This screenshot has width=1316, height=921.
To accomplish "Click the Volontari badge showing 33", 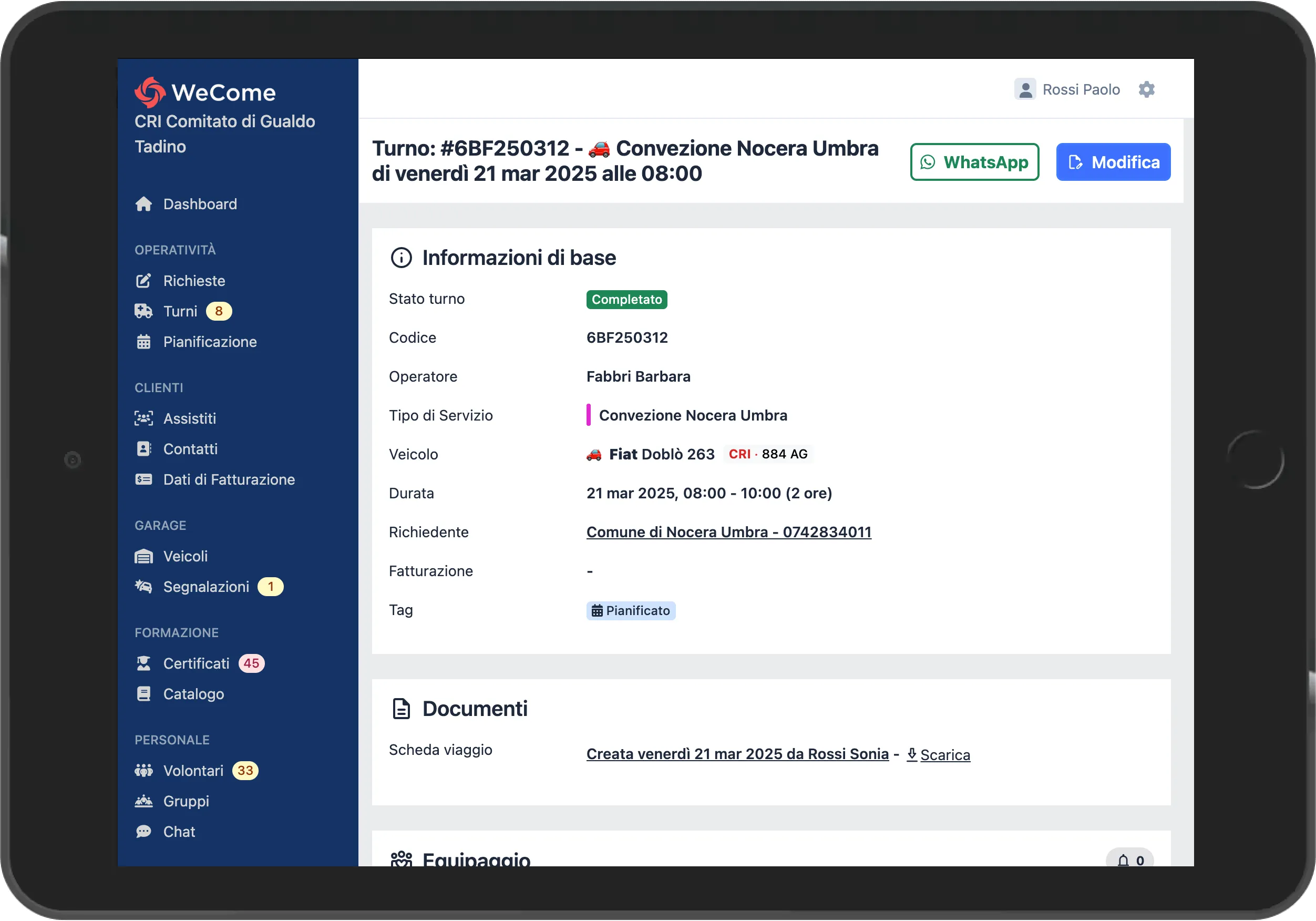I will coord(245,771).
